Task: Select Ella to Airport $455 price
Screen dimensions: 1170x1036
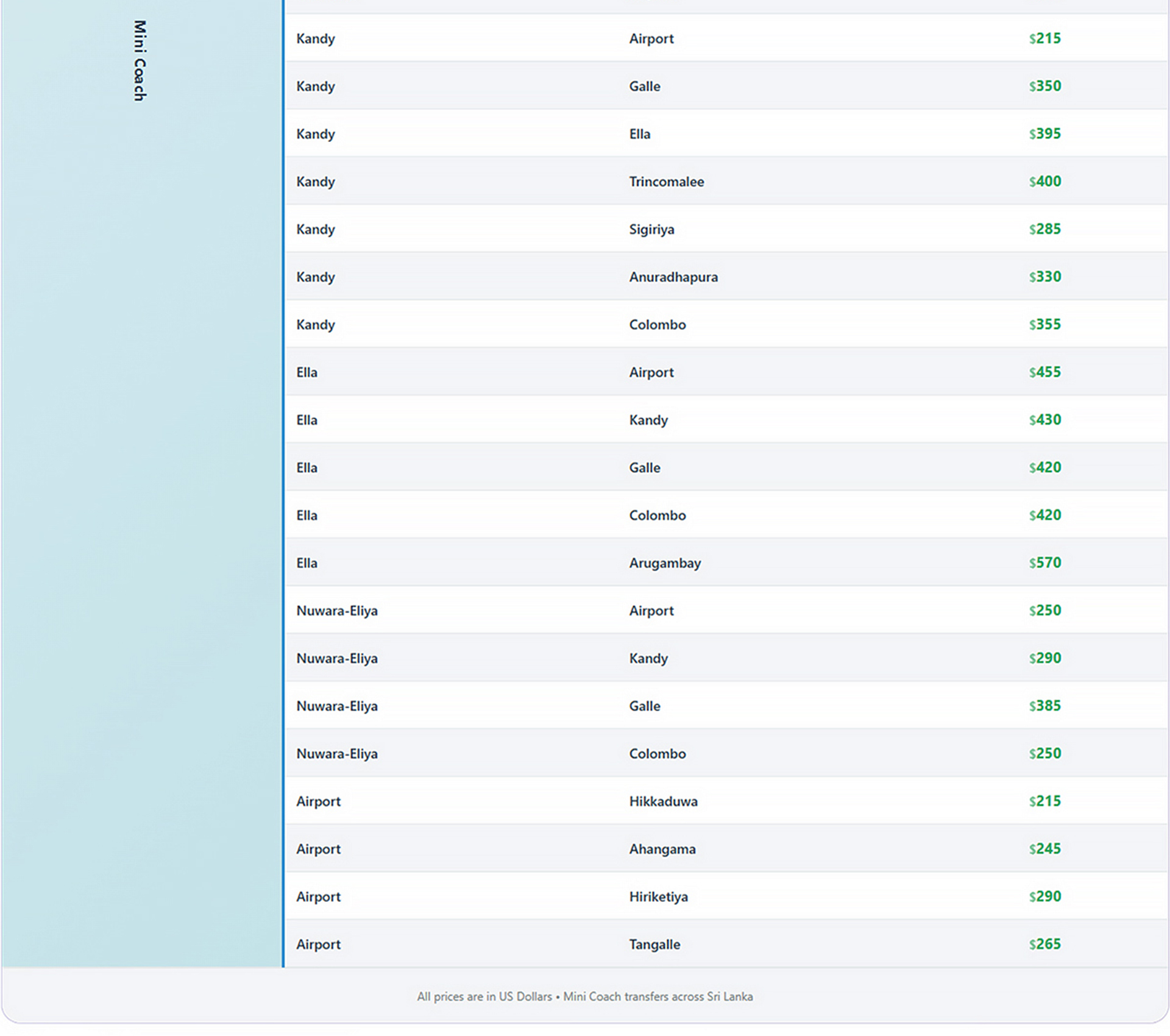Action: [1044, 372]
